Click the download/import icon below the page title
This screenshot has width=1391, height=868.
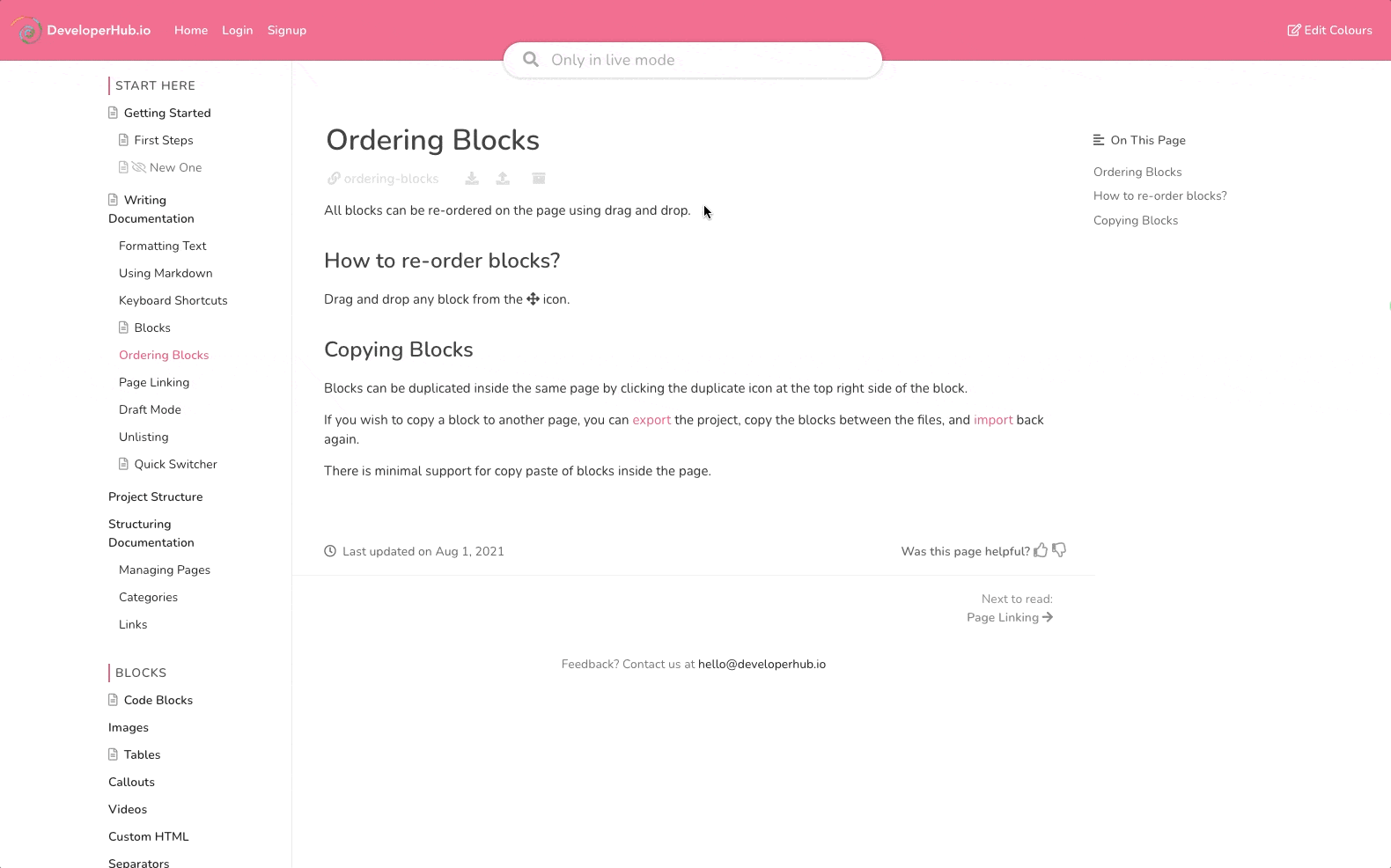[472, 178]
